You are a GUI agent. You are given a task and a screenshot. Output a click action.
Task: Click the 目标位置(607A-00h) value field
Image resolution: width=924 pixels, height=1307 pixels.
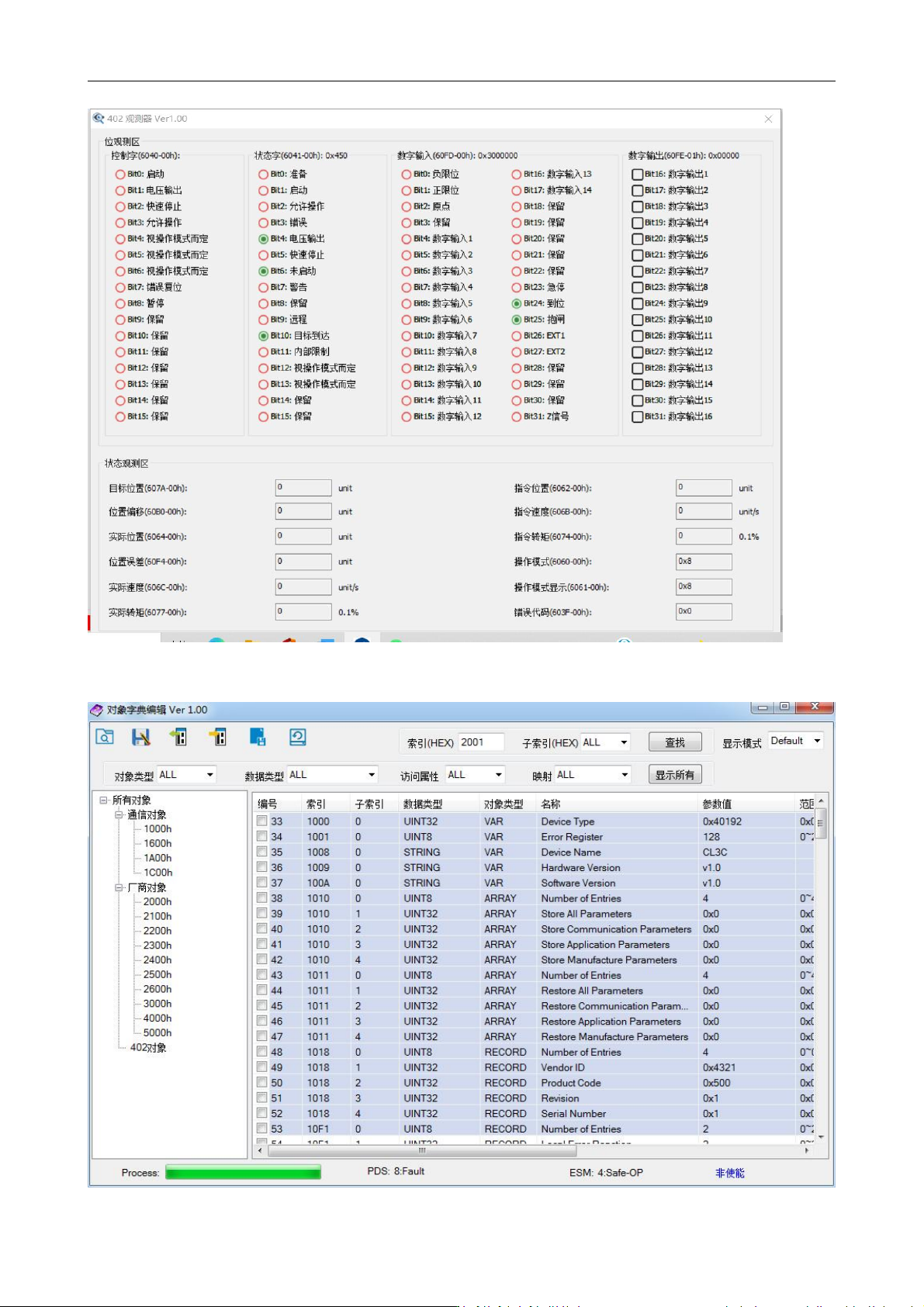point(303,488)
